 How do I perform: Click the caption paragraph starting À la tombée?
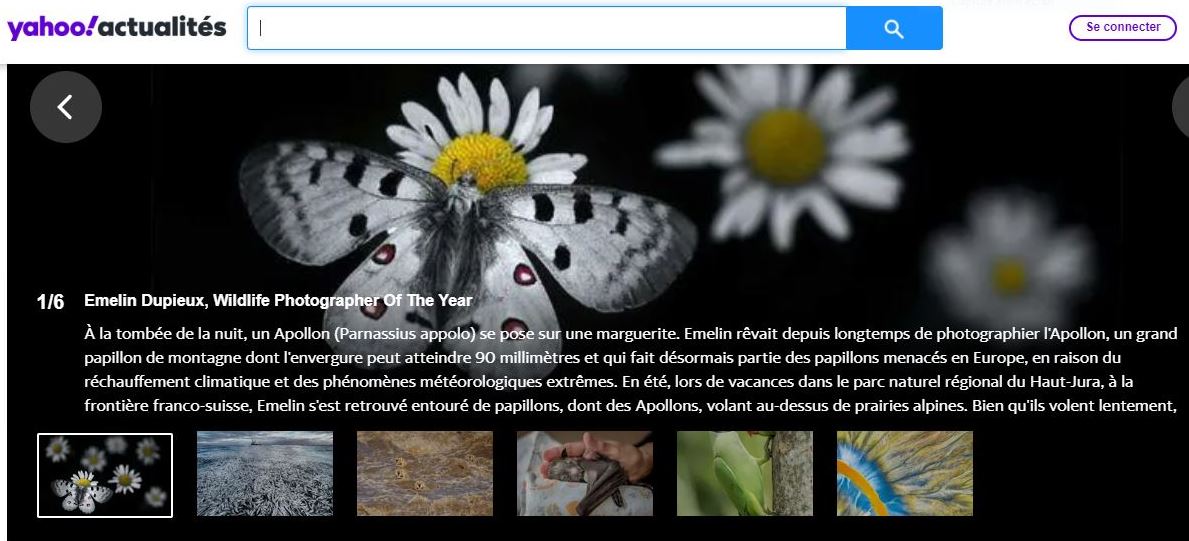tap(630, 370)
